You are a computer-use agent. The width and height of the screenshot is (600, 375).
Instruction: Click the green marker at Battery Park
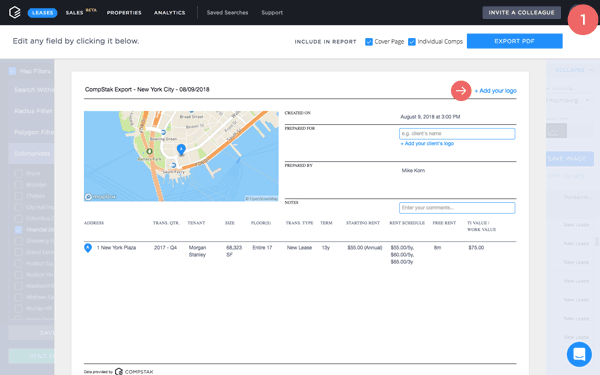[x=149, y=152]
